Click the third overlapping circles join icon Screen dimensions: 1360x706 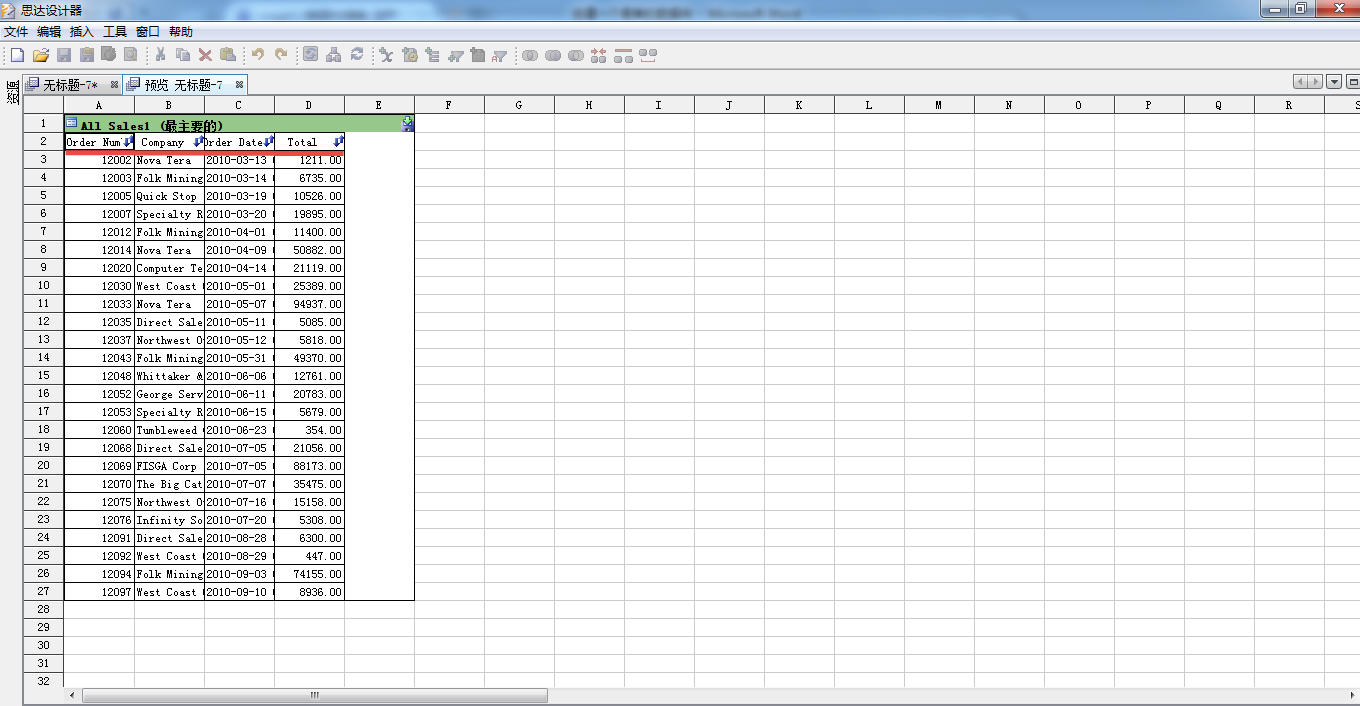point(576,55)
